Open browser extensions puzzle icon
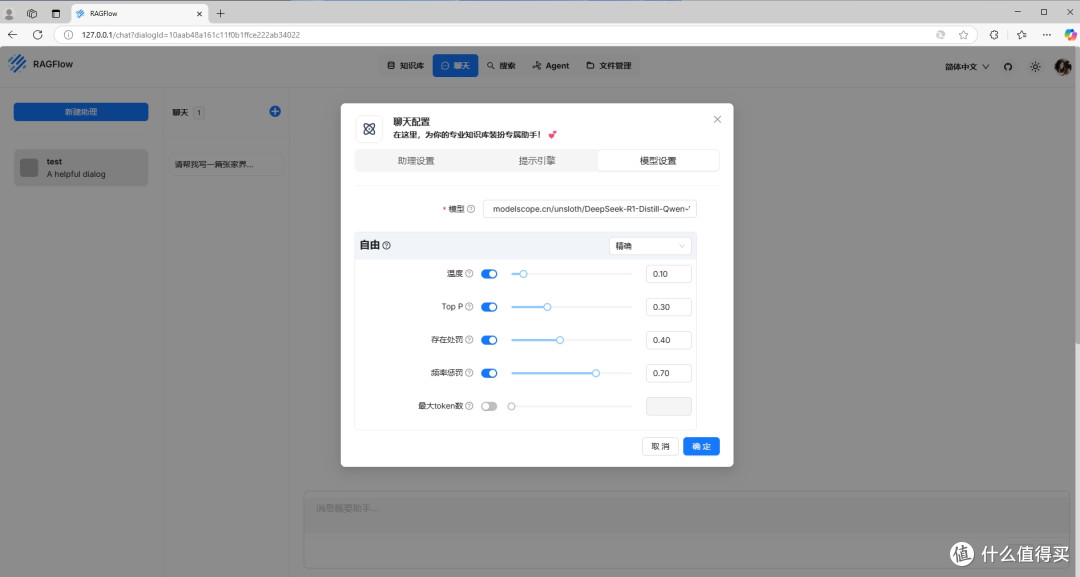The image size is (1080, 577). (x=994, y=34)
